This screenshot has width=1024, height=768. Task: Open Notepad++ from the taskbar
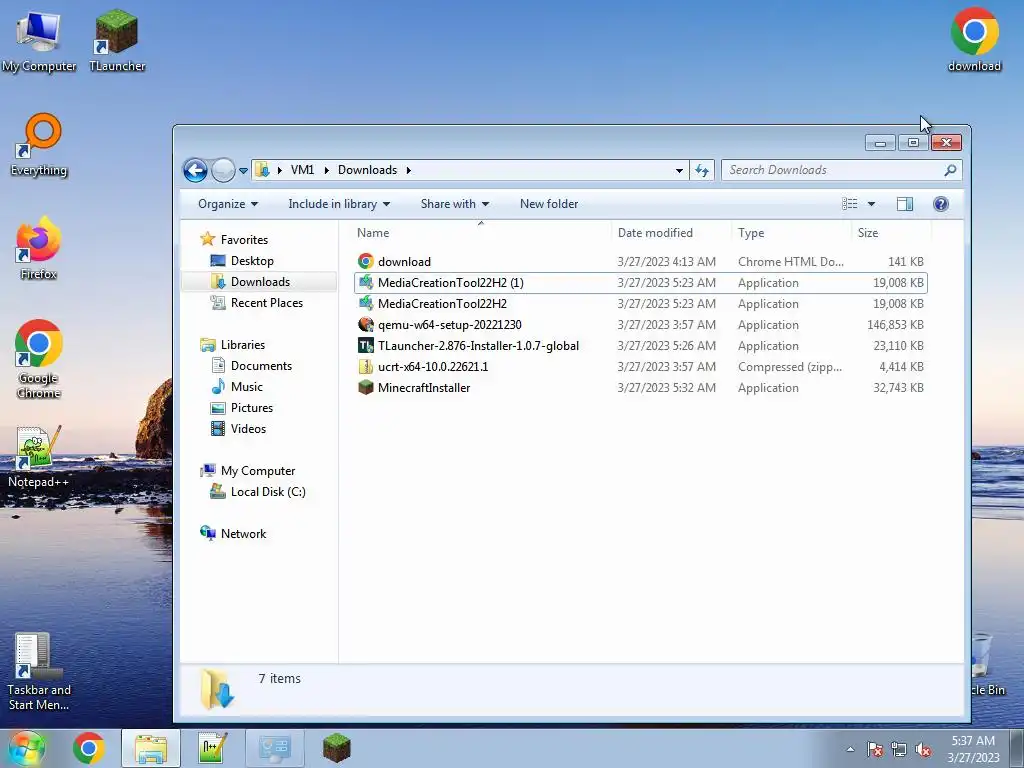213,748
